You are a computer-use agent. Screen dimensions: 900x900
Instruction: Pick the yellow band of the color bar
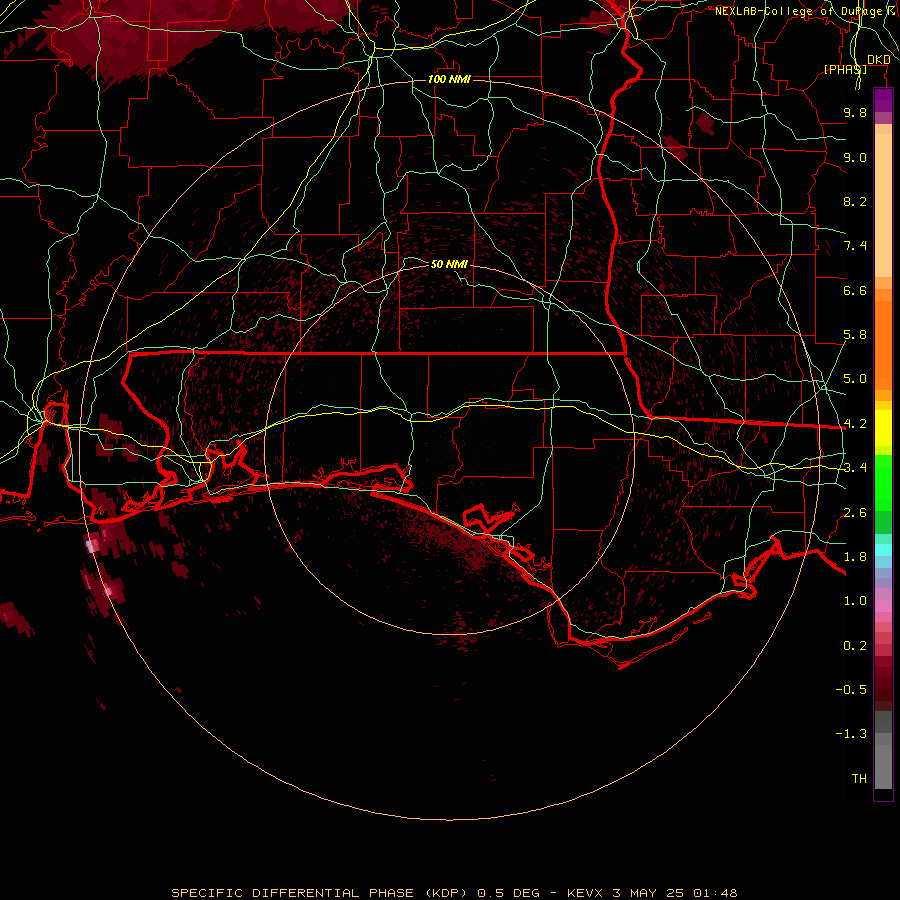(x=883, y=428)
